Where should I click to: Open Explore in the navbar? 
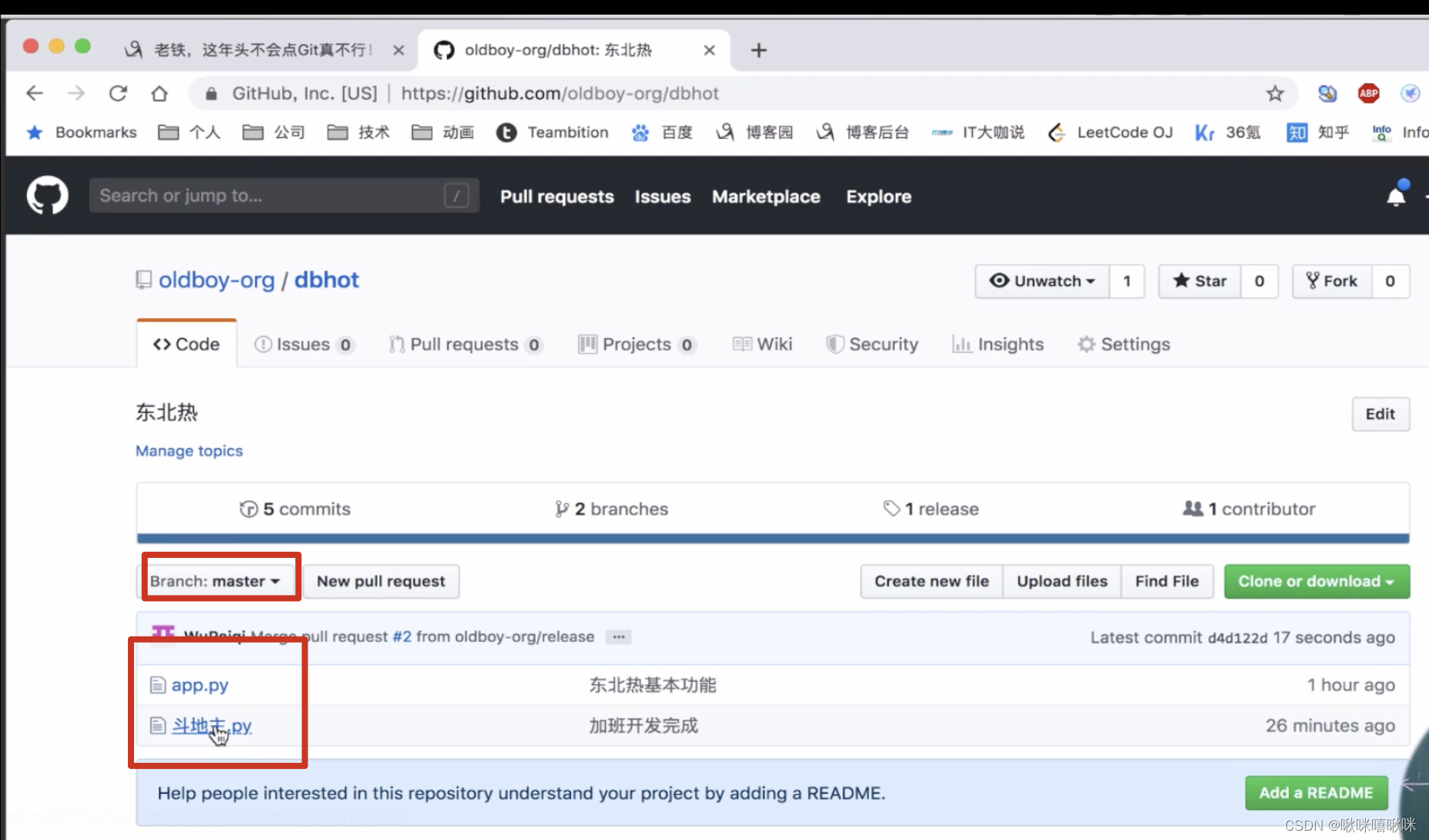click(879, 197)
